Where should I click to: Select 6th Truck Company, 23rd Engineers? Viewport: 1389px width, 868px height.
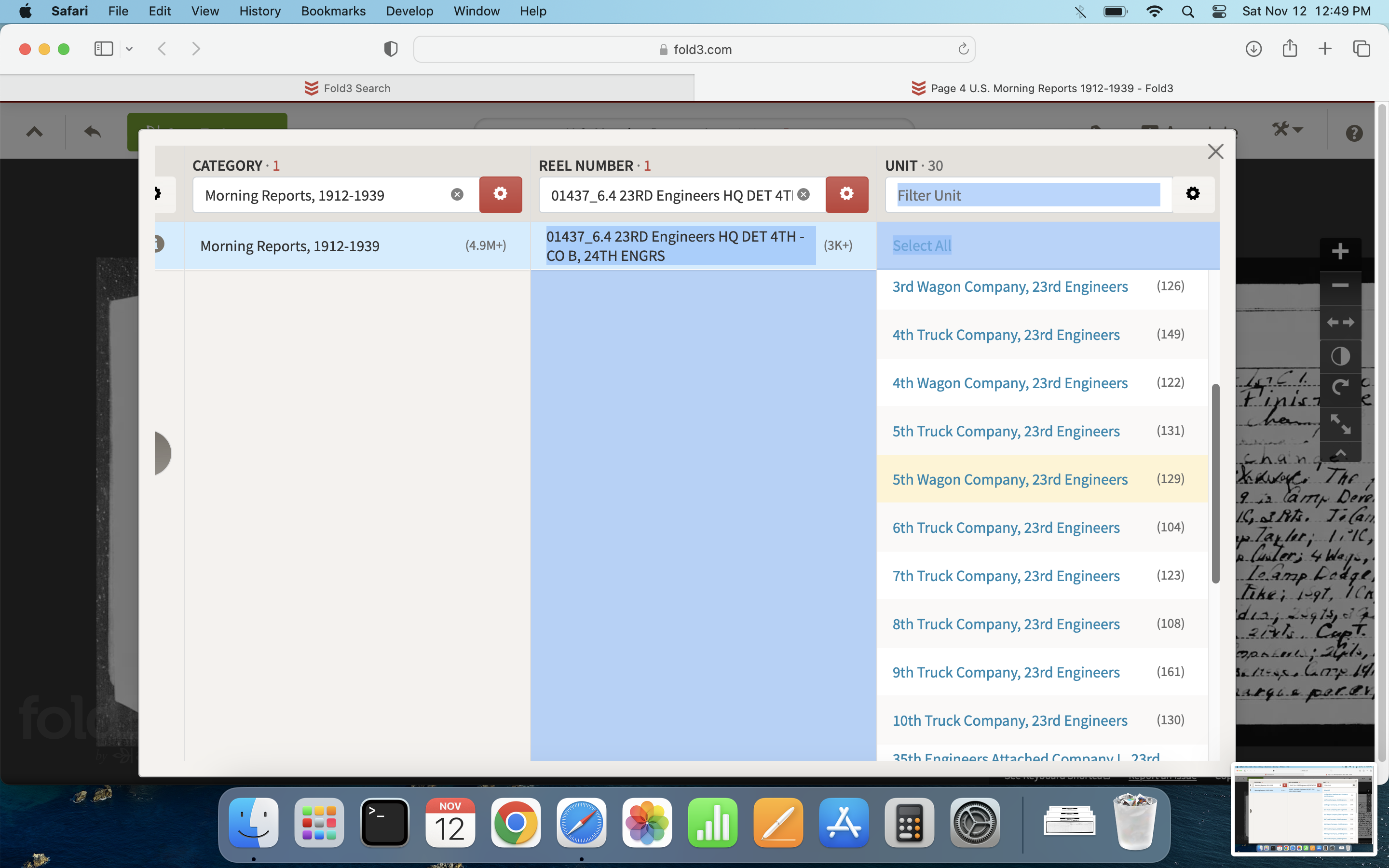(1006, 527)
